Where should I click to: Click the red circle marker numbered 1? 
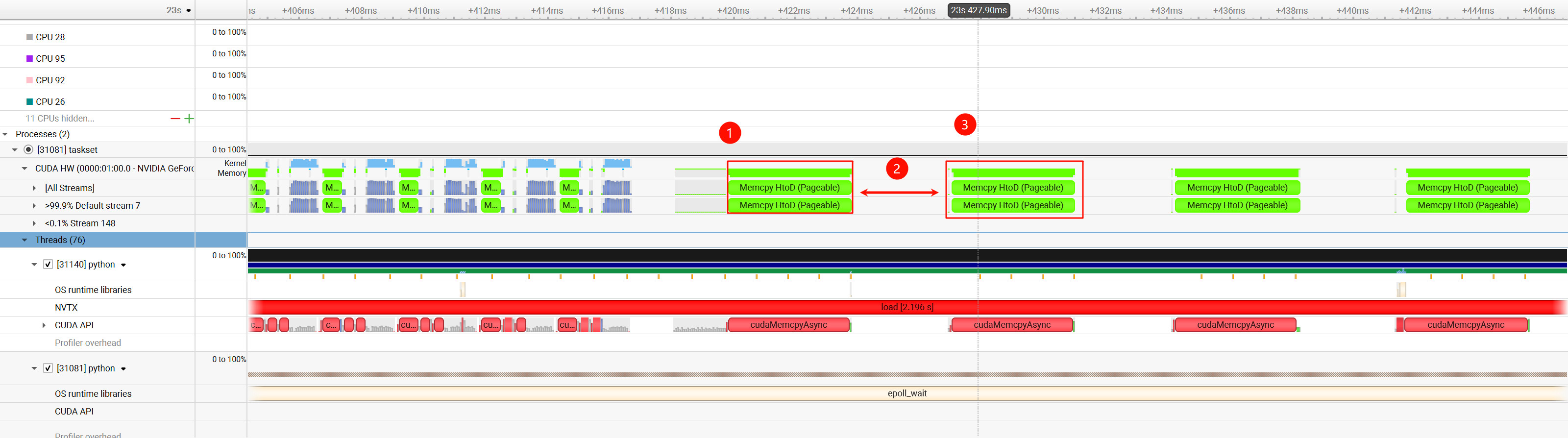729,133
